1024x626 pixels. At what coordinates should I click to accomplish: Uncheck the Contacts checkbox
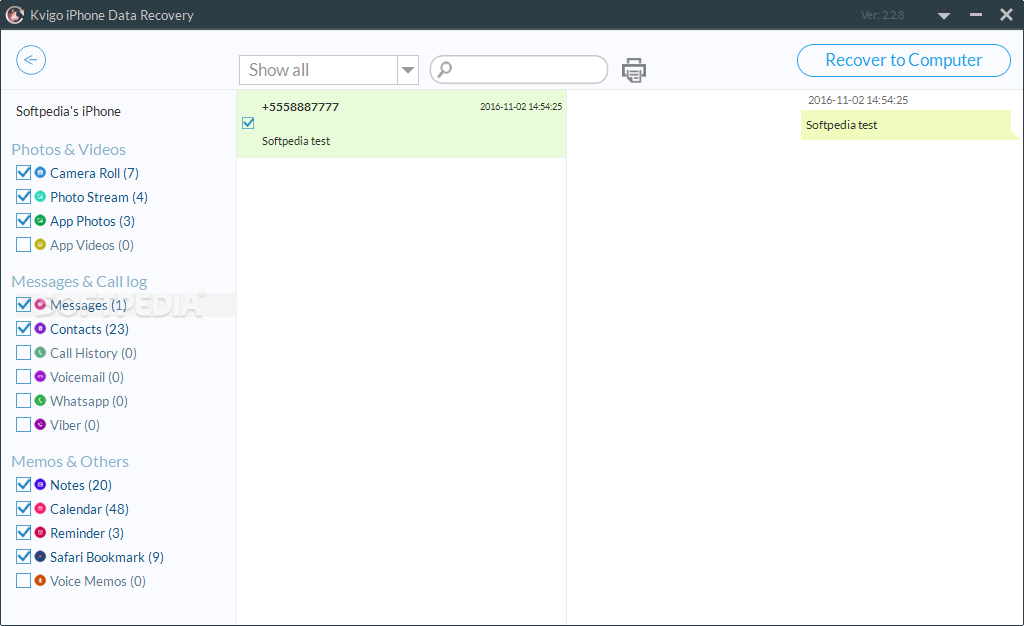pyautogui.click(x=24, y=328)
